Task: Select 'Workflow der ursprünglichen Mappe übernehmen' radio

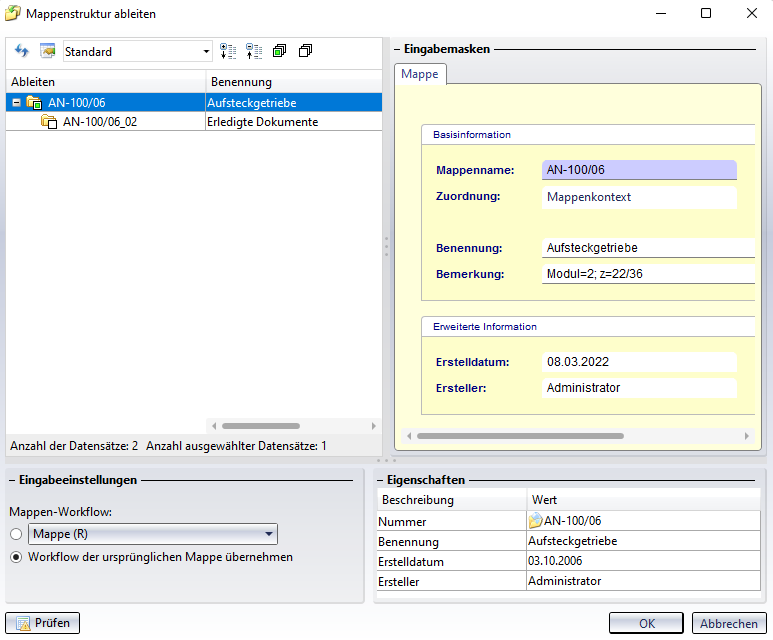Action: [16, 557]
